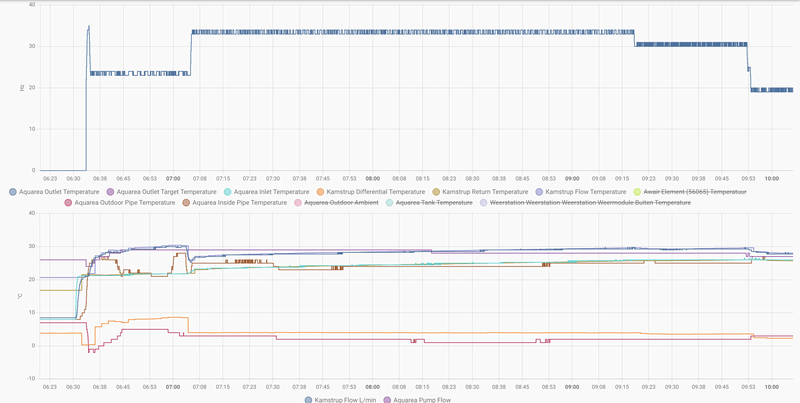
Task: Toggle Aquarea Pump Flow legend item
Action: tap(417, 400)
